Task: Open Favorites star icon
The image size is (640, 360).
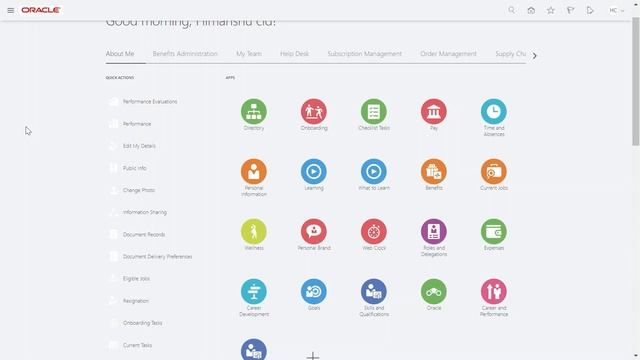Action: tap(551, 10)
